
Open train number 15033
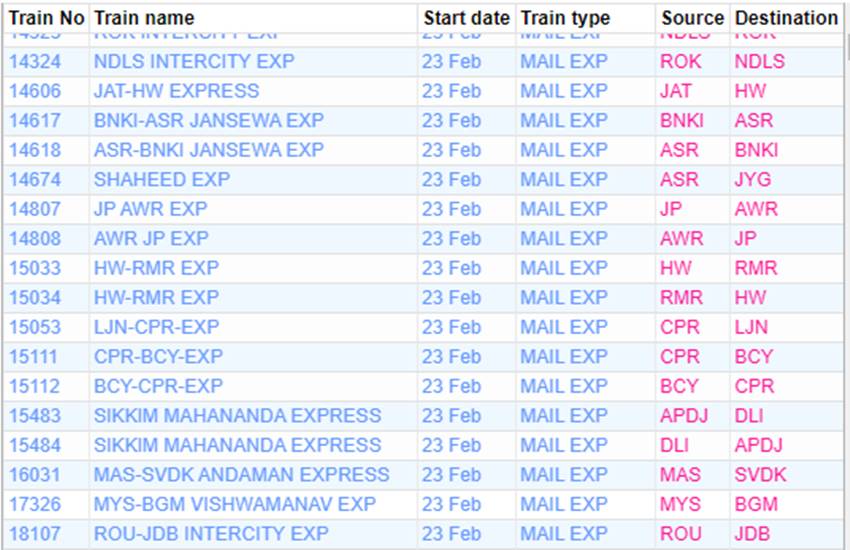click(35, 268)
